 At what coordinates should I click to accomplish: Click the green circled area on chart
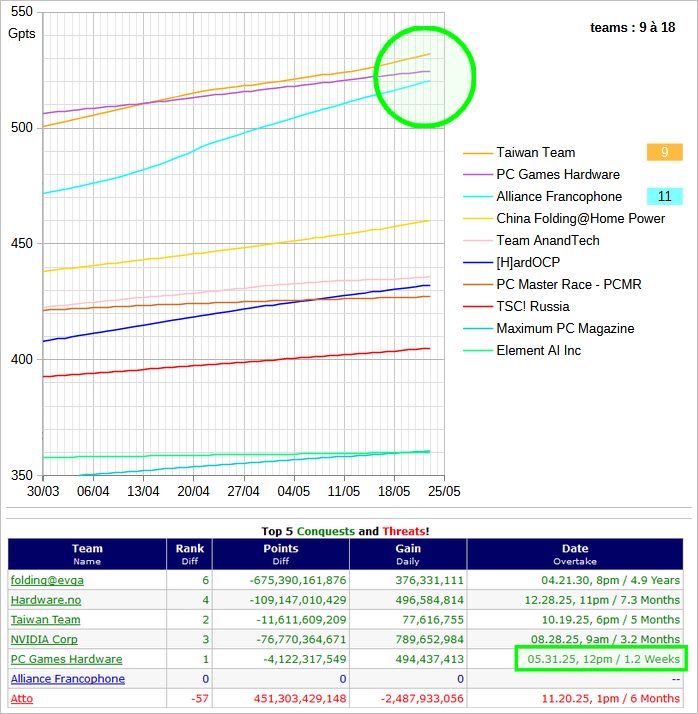pyautogui.click(x=425, y=78)
